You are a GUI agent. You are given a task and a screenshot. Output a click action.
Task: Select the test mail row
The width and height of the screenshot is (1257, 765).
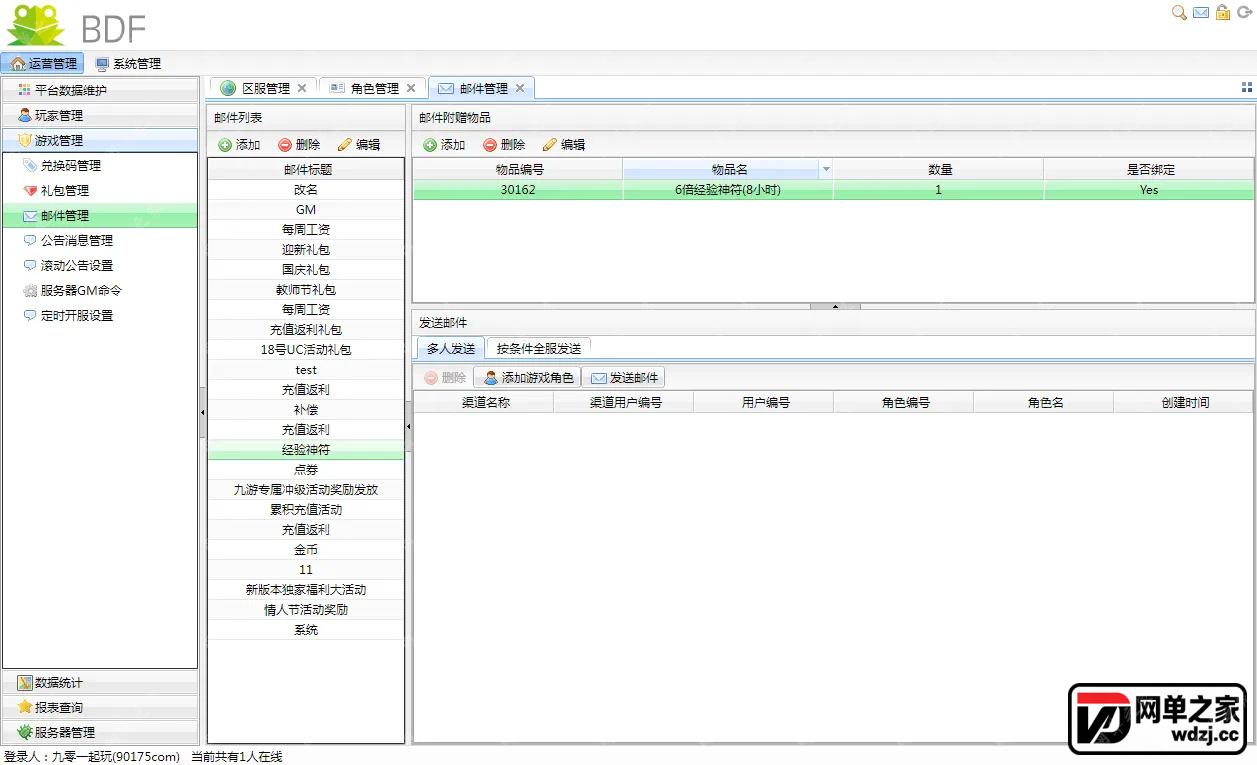(306, 369)
